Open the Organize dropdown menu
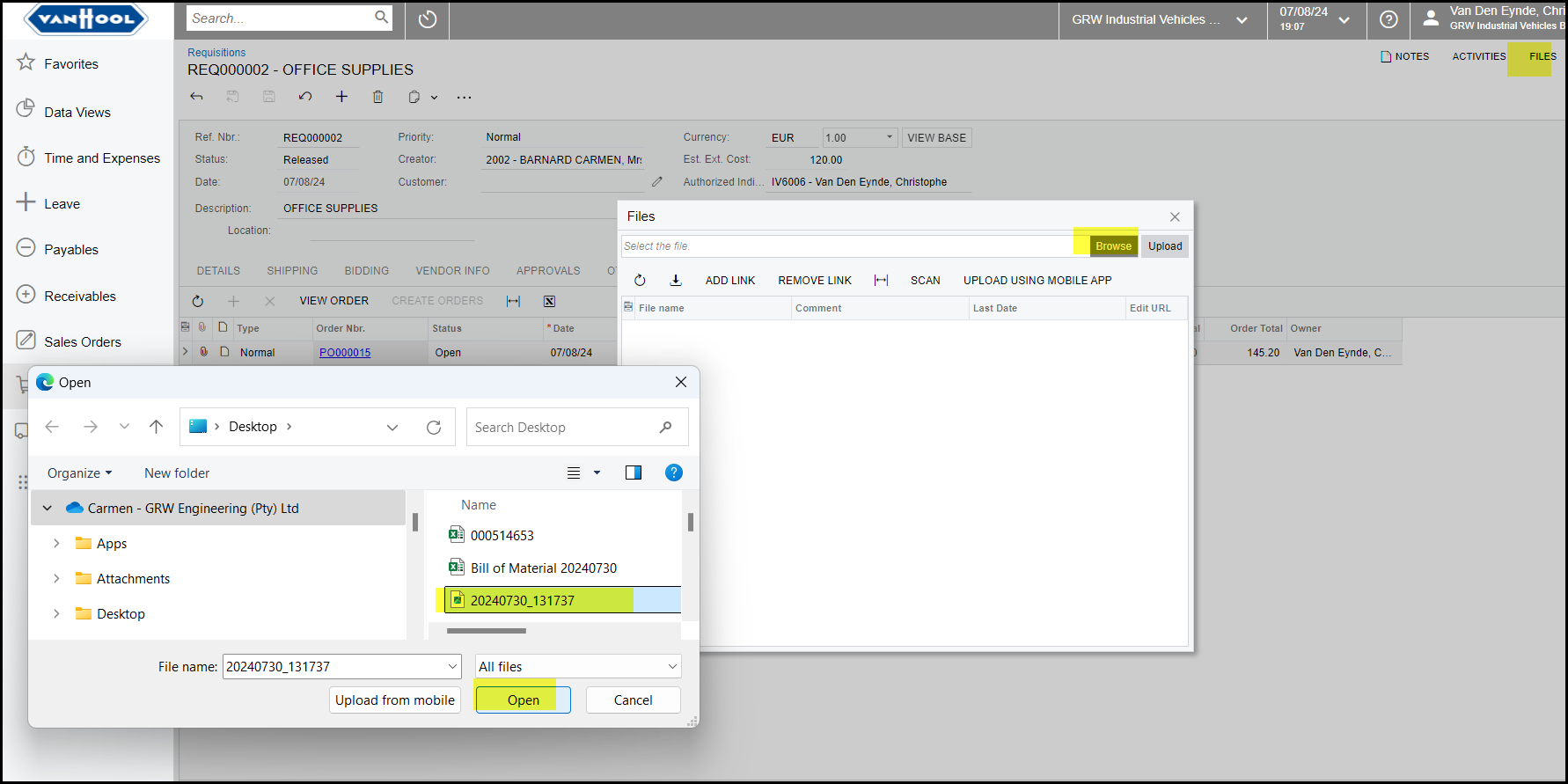This screenshot has width=1568, height=784. [79, 473]
